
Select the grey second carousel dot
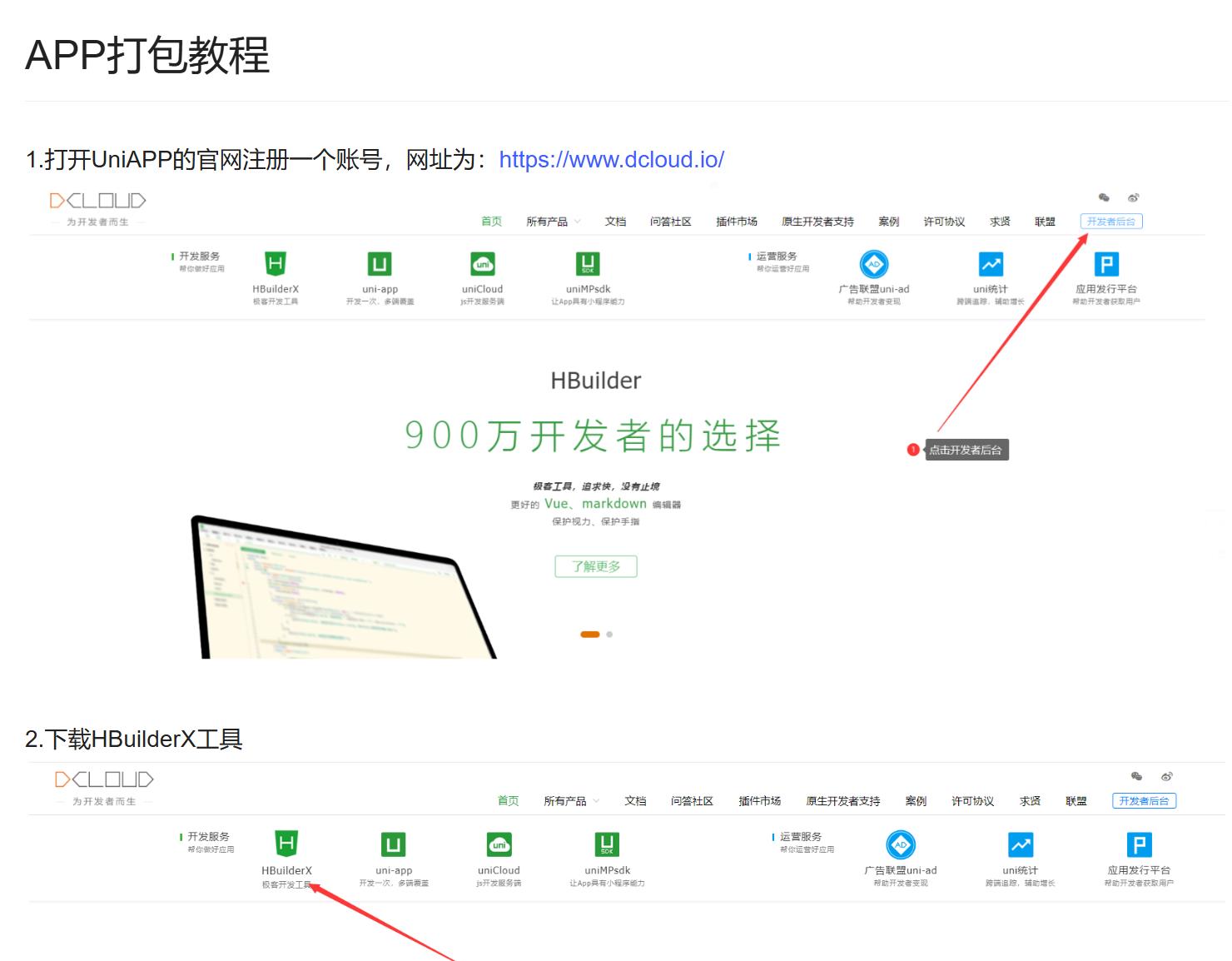tap(609, 635)
